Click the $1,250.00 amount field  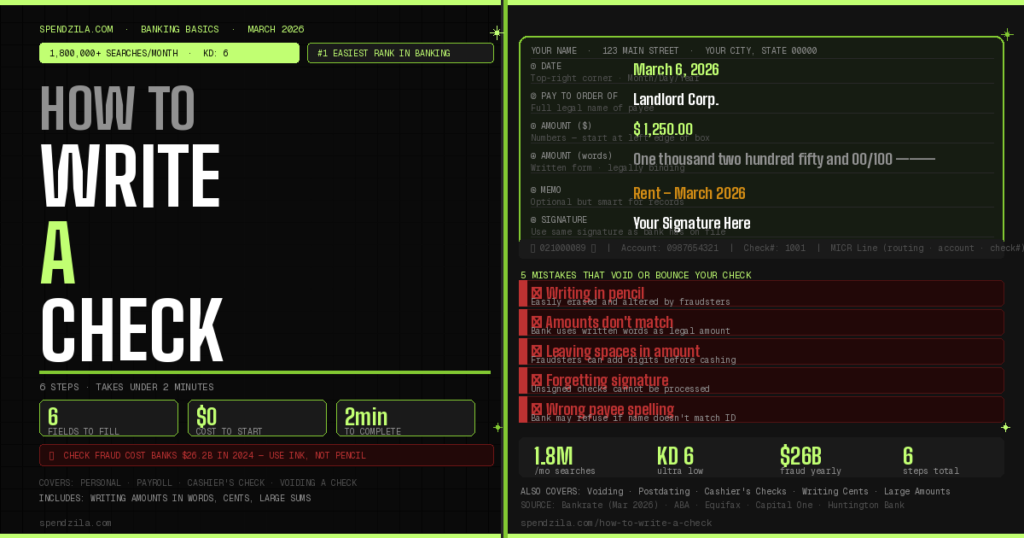(x=663, y=129)
